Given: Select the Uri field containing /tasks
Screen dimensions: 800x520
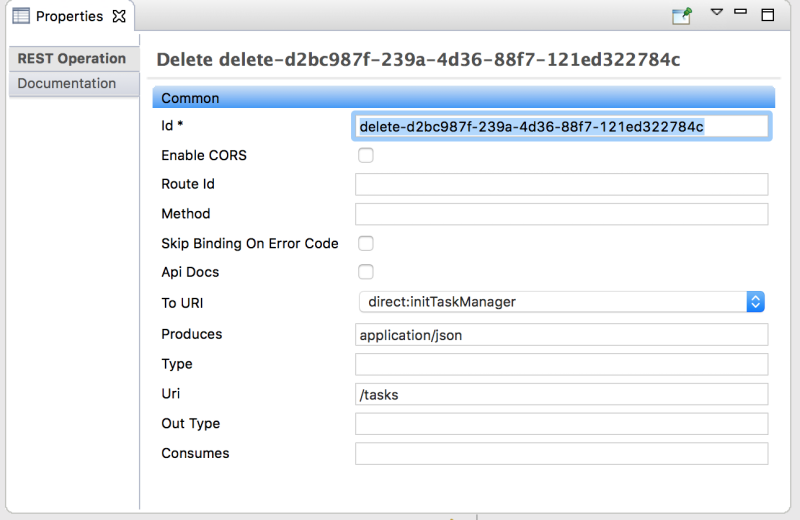Looking at the screenshot, I should [x=561, y=394].
